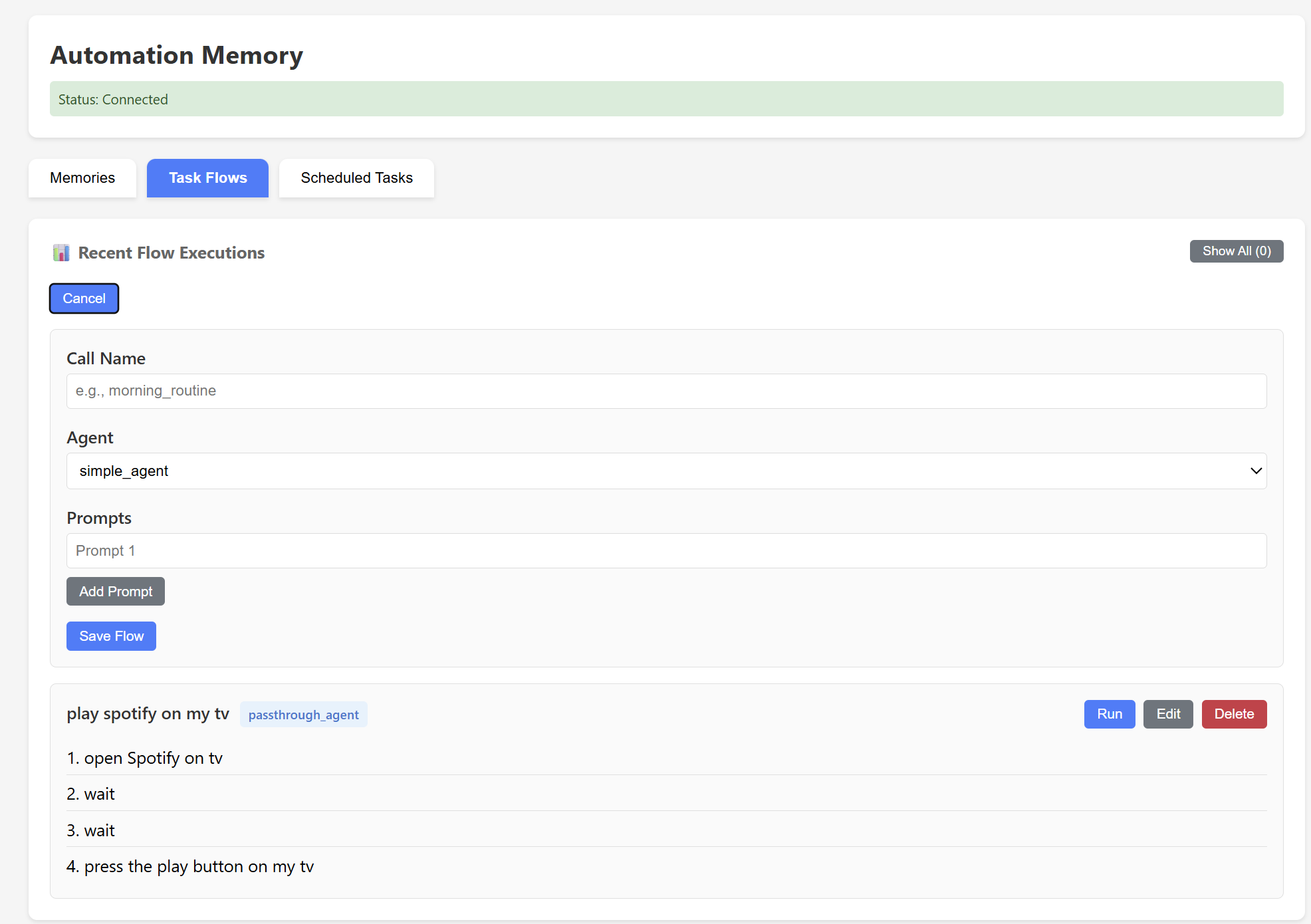The image size is (1311, 924).
Task: Save the flow with Save Flow
Action: coord(111,636)
